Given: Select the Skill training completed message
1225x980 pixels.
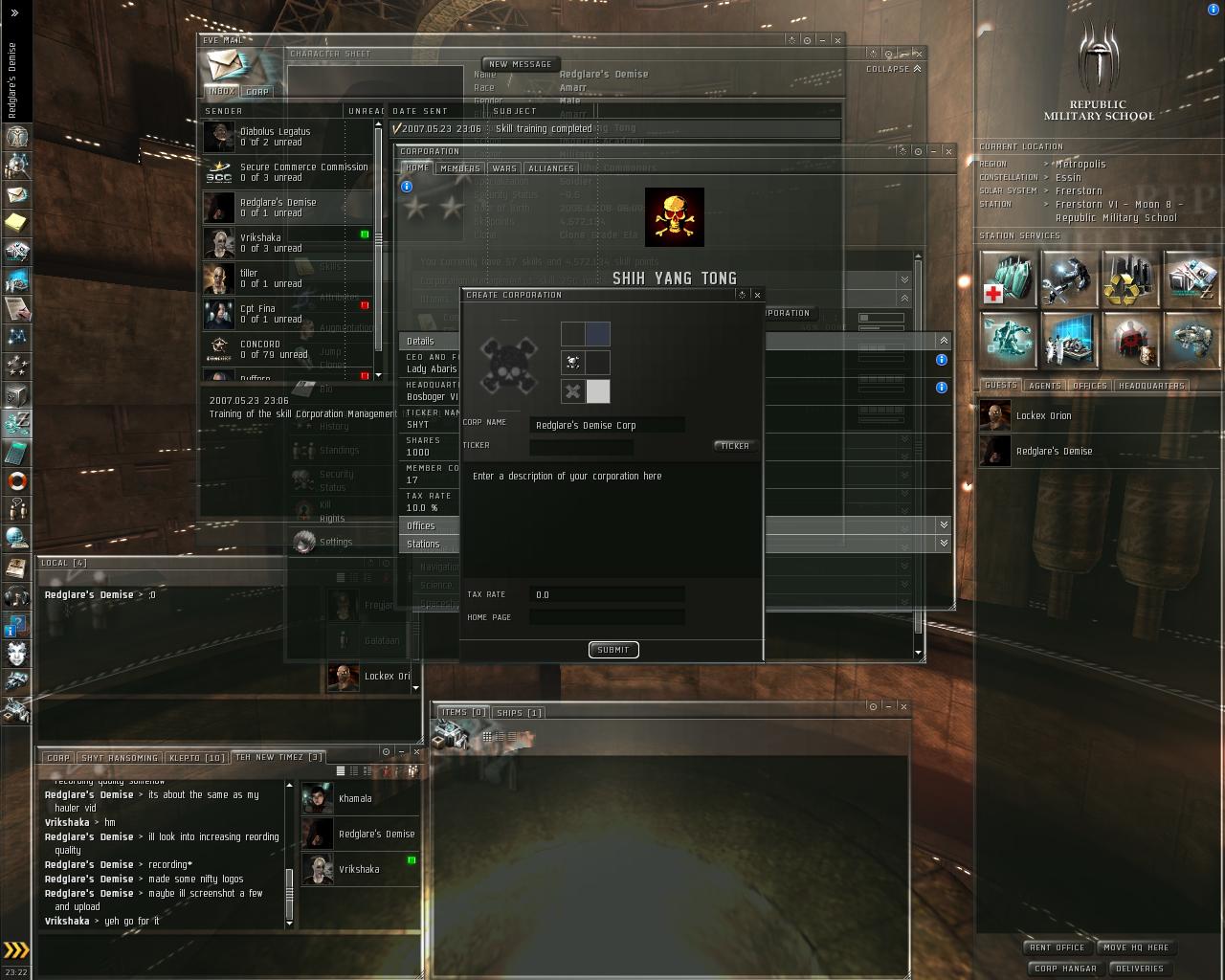Looking at the screenshot, I should [x=616, y=128].
